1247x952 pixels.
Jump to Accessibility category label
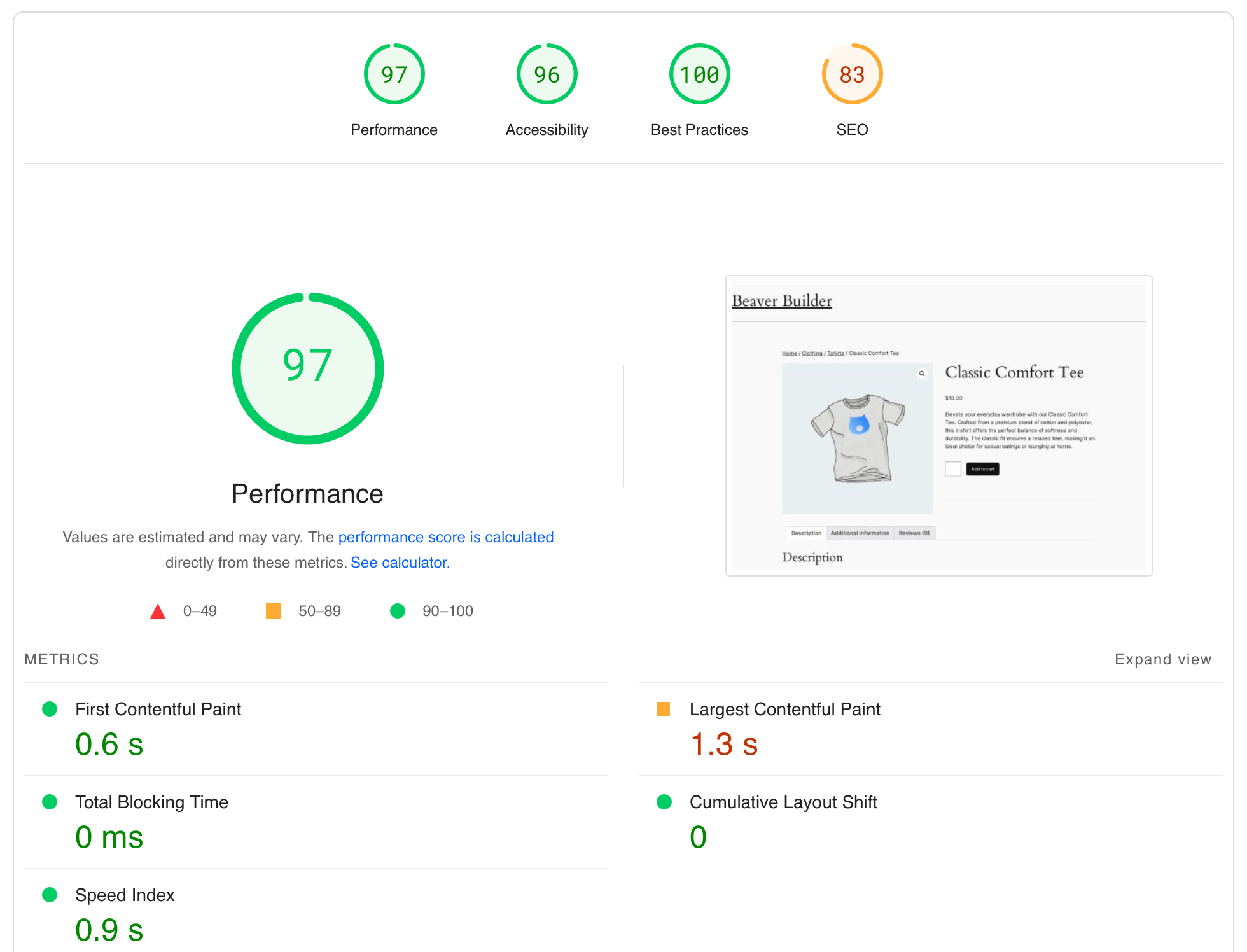547,130
